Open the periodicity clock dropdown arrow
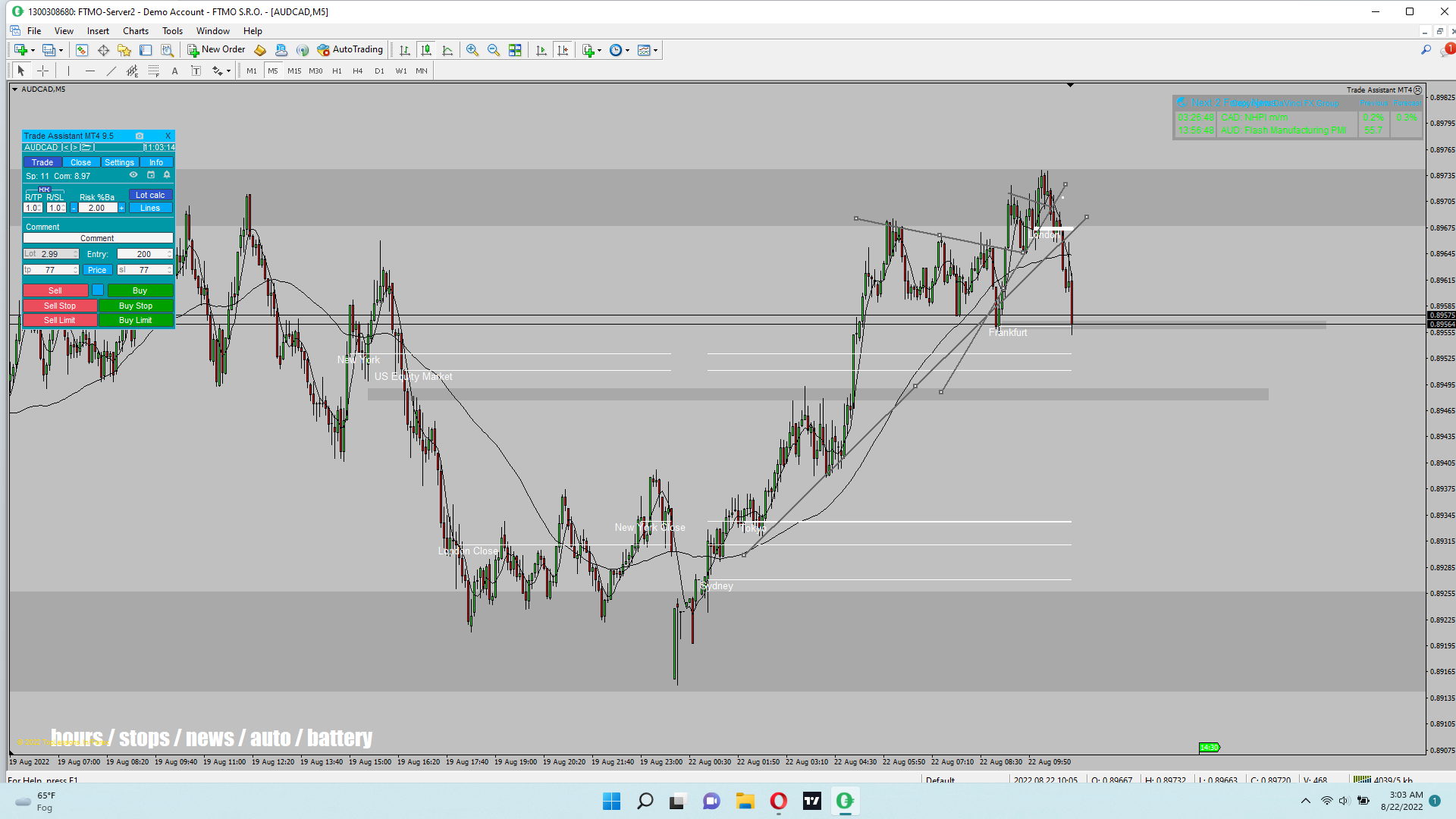 click(x=628, y=51)
